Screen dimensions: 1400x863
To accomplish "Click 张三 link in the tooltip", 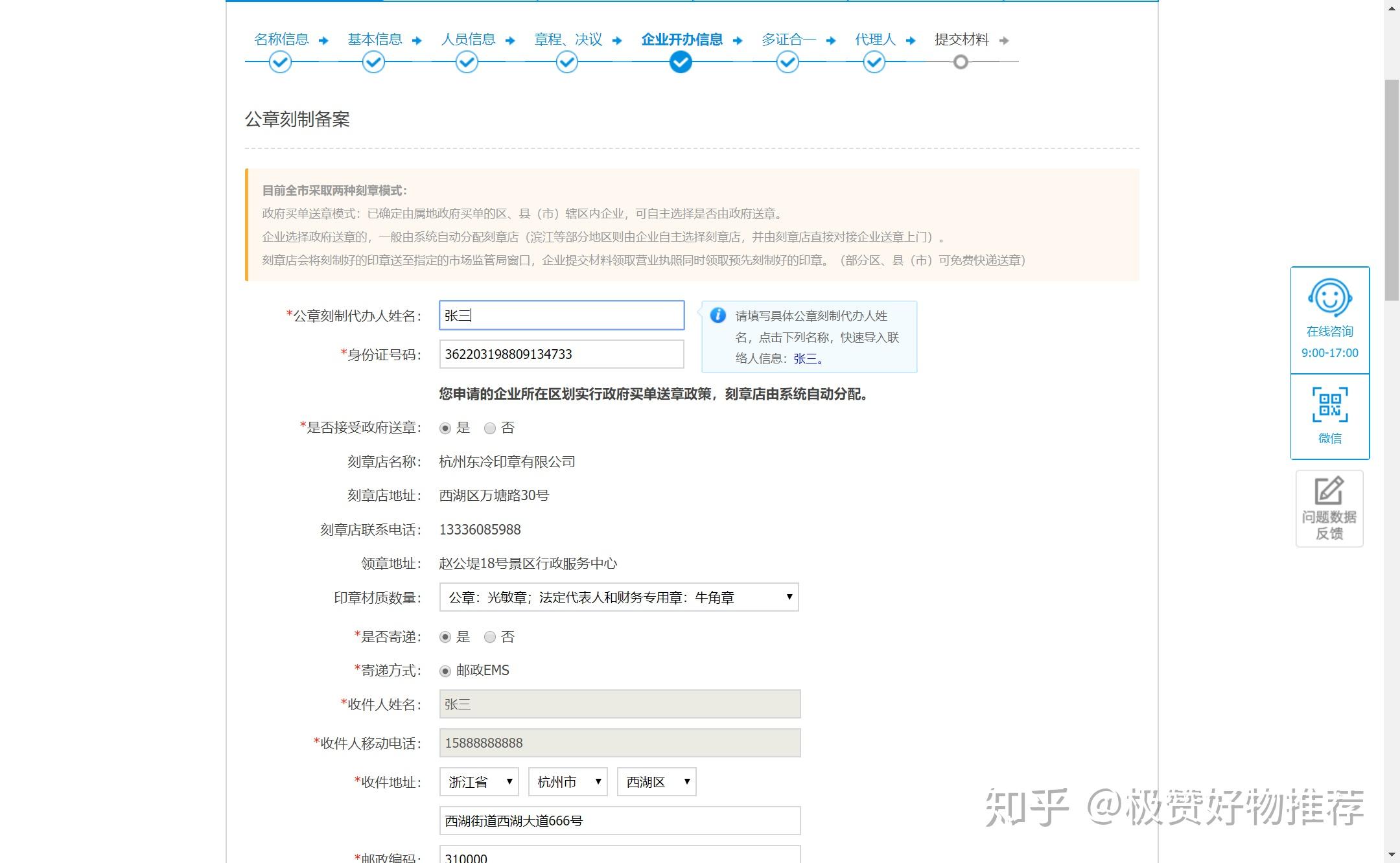I will tap(805, 359).
